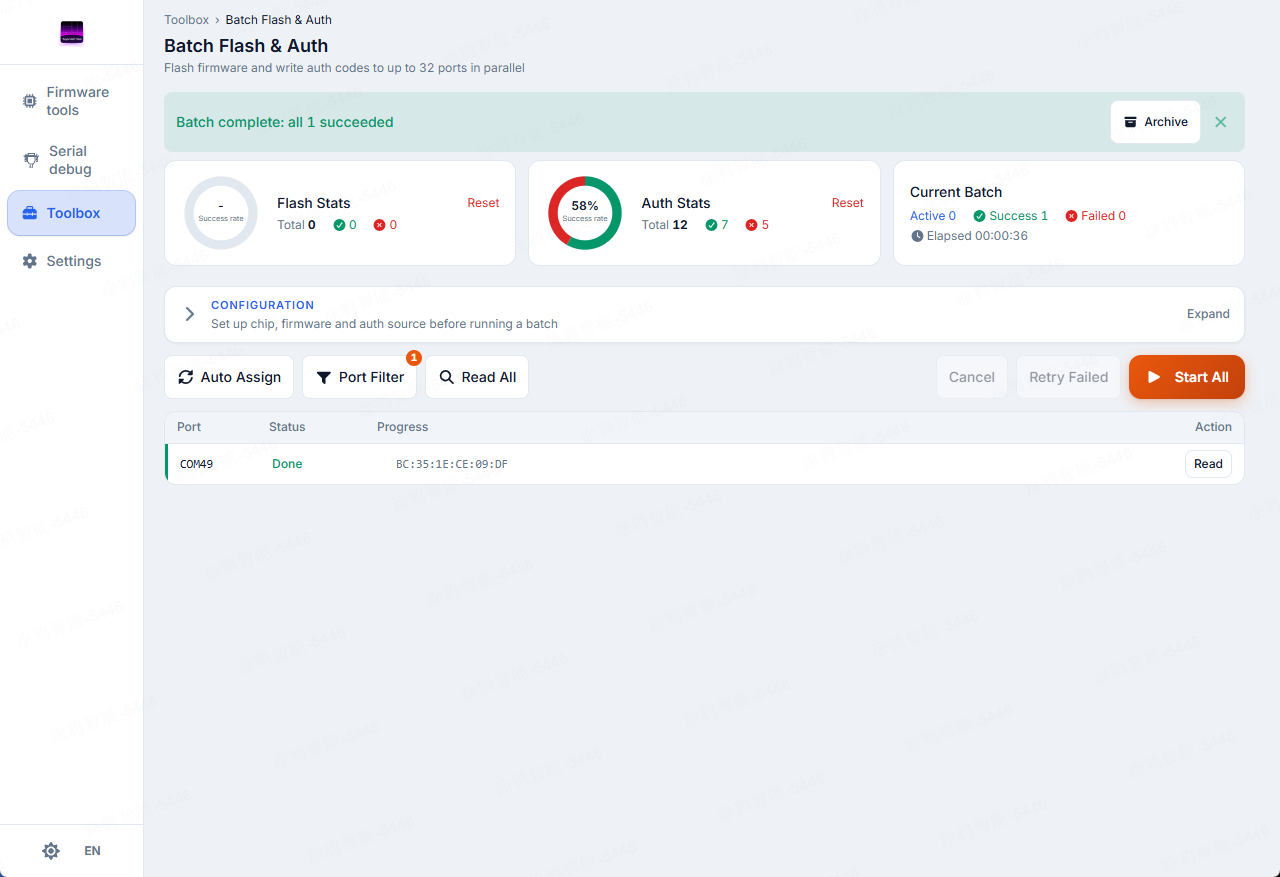Dismiss the batch complete banner
1280x877 pixels.
(x=1221, y=122)
